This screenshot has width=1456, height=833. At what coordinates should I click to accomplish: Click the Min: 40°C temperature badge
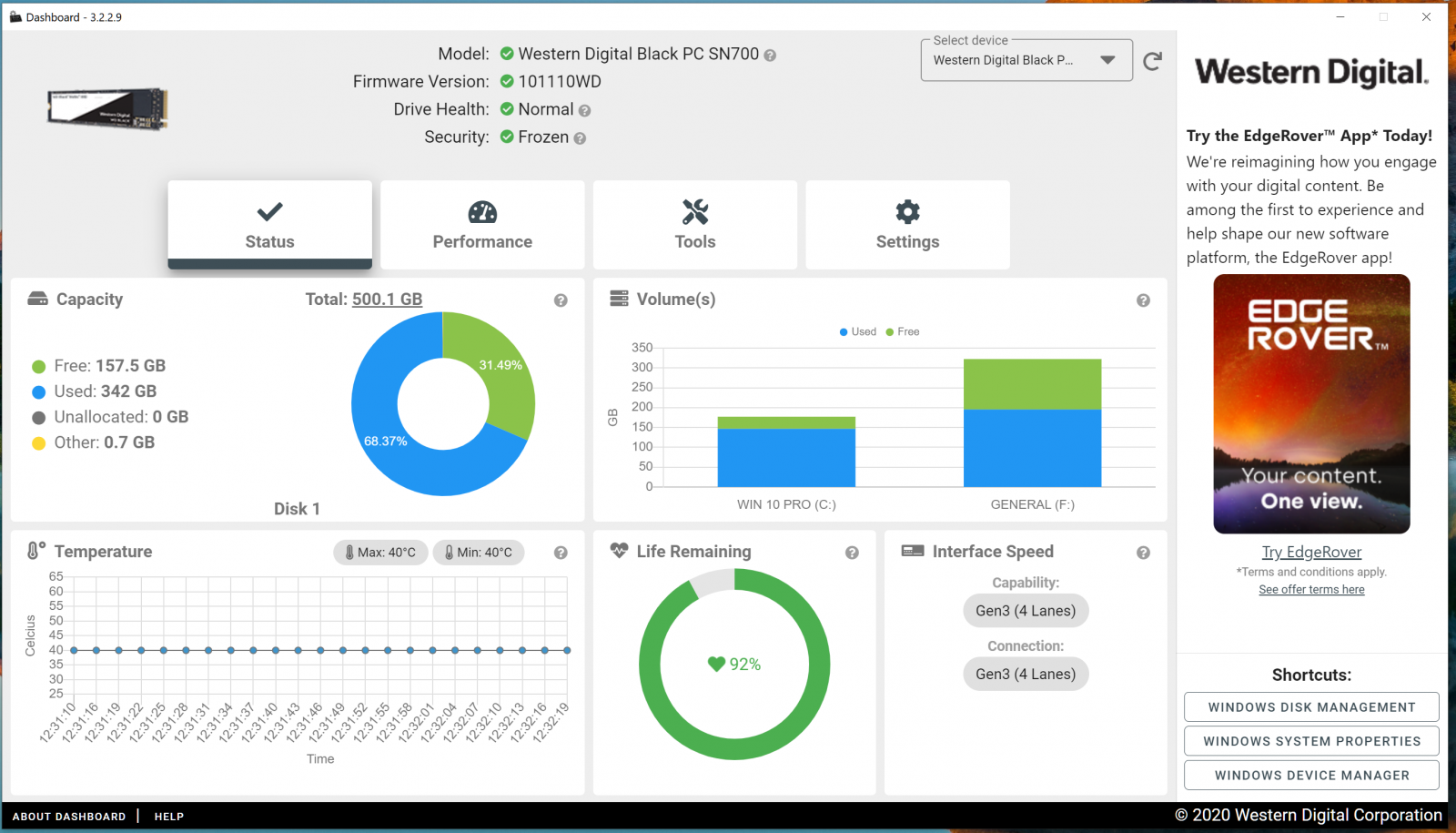click(479, 552)
